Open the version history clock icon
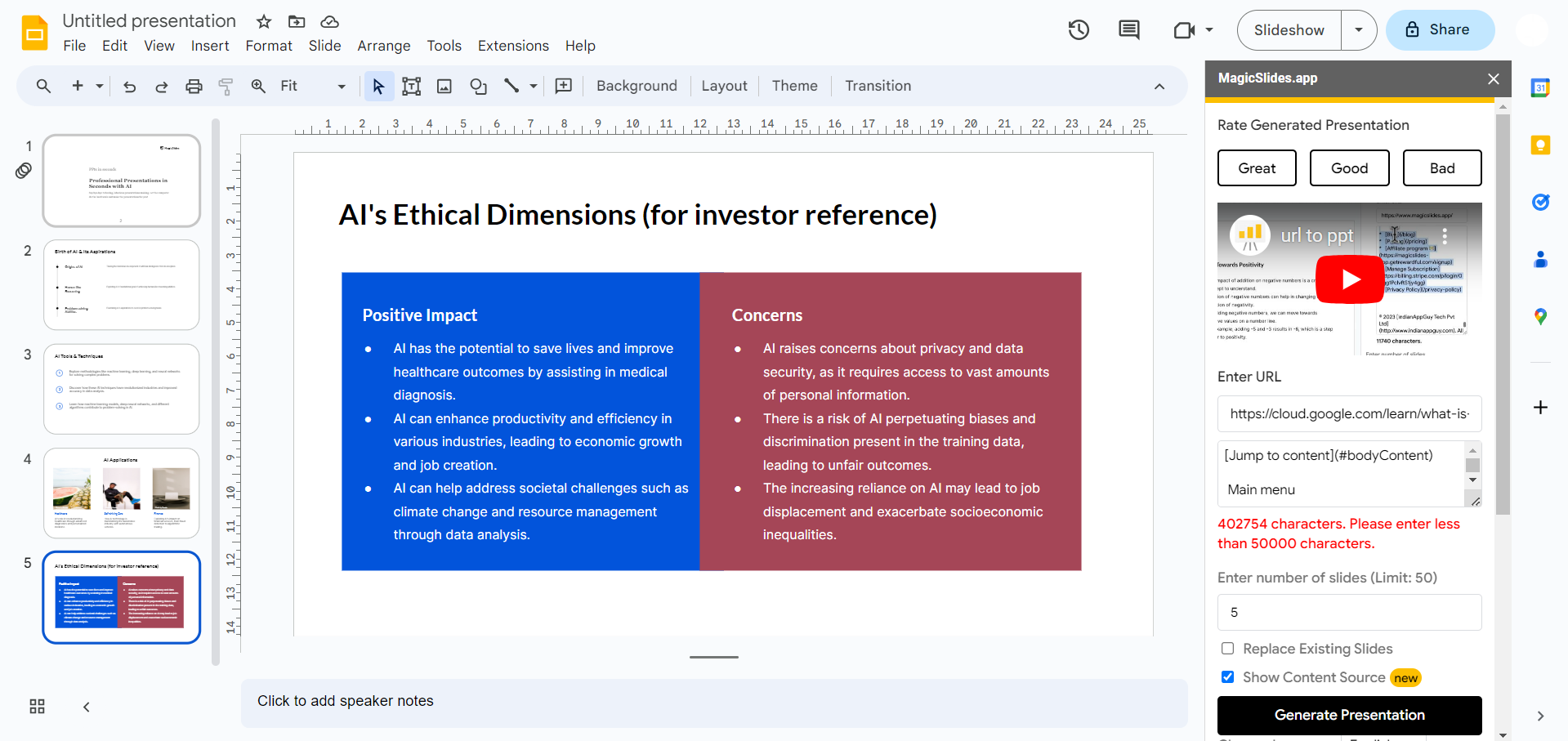 (x=1079, y=30)
